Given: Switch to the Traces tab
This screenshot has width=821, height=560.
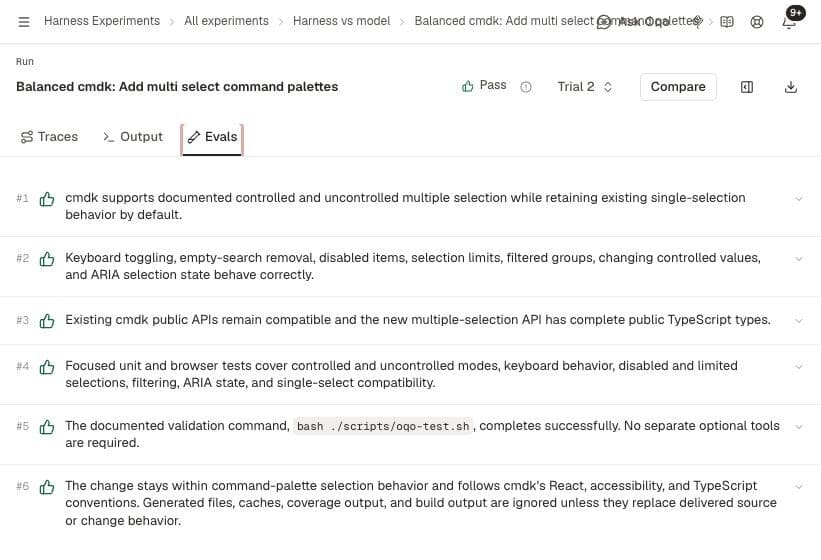Looking at the screenshot, I should point(49,137).
